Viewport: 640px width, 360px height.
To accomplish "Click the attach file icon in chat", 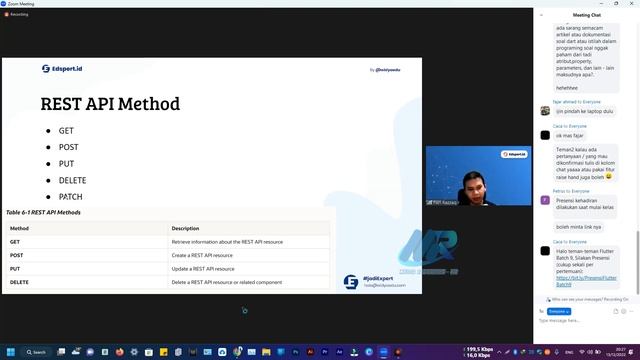I will pyautogui.click(x=616, y=311).
